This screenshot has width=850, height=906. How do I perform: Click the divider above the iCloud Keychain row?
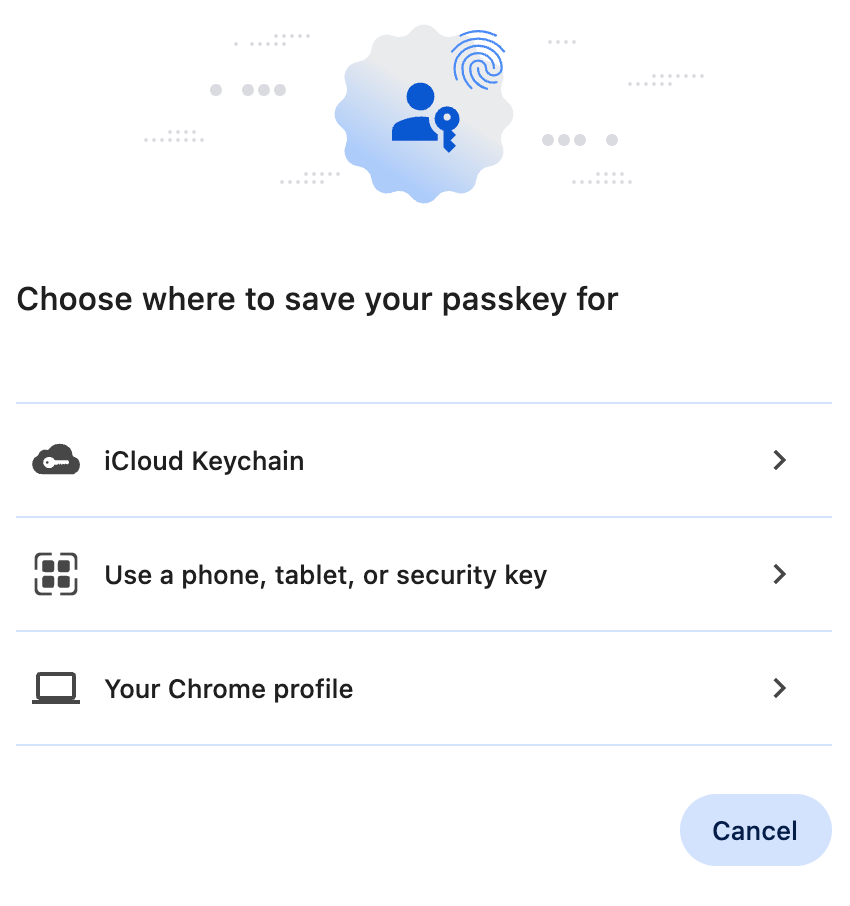424,403
